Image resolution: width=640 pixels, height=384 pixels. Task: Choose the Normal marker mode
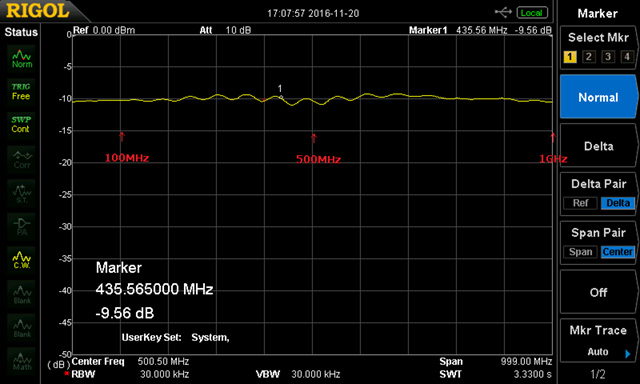pos(598,97)
